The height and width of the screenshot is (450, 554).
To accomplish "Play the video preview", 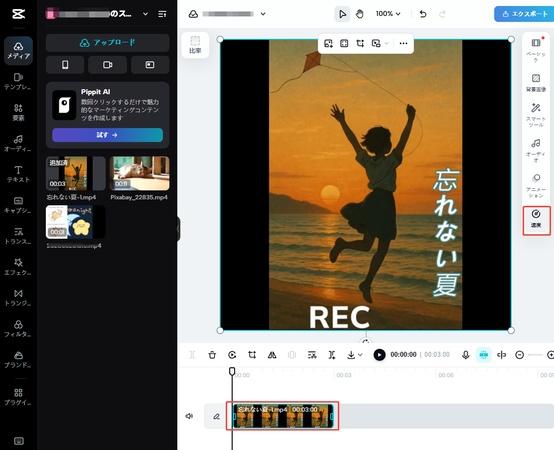I will coord(379,355).
